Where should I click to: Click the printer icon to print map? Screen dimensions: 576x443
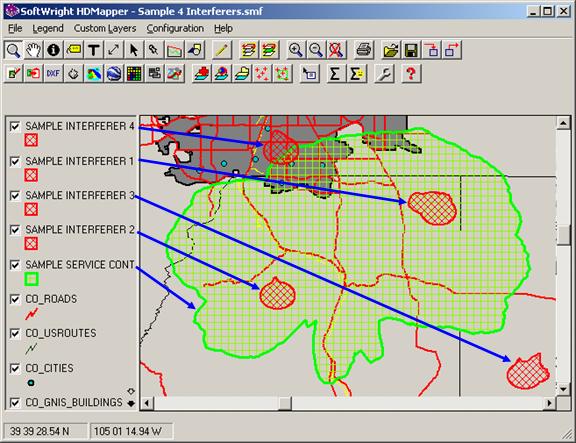point(364,50)
